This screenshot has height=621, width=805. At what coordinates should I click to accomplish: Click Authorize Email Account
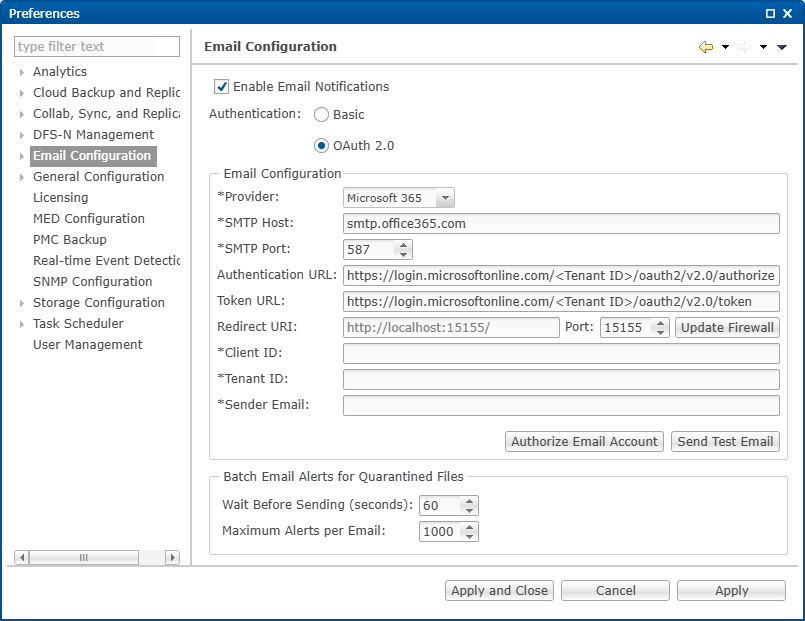pos(583,441)
